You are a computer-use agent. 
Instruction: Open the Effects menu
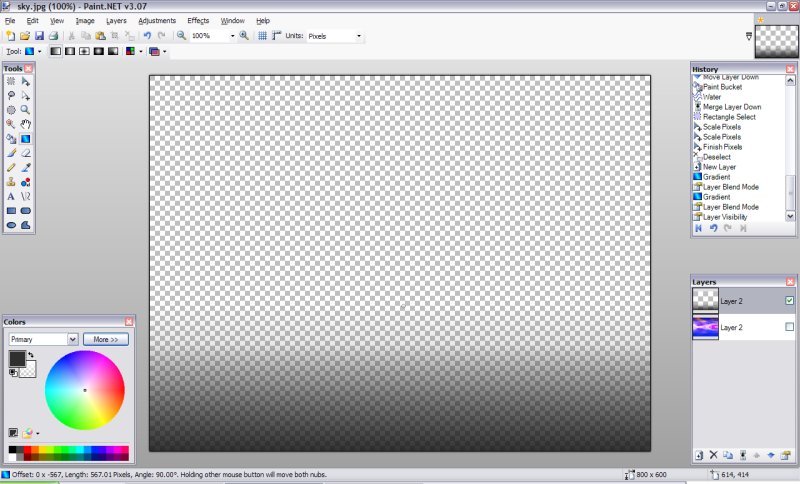pyautogui.click(x=198, y=20)
